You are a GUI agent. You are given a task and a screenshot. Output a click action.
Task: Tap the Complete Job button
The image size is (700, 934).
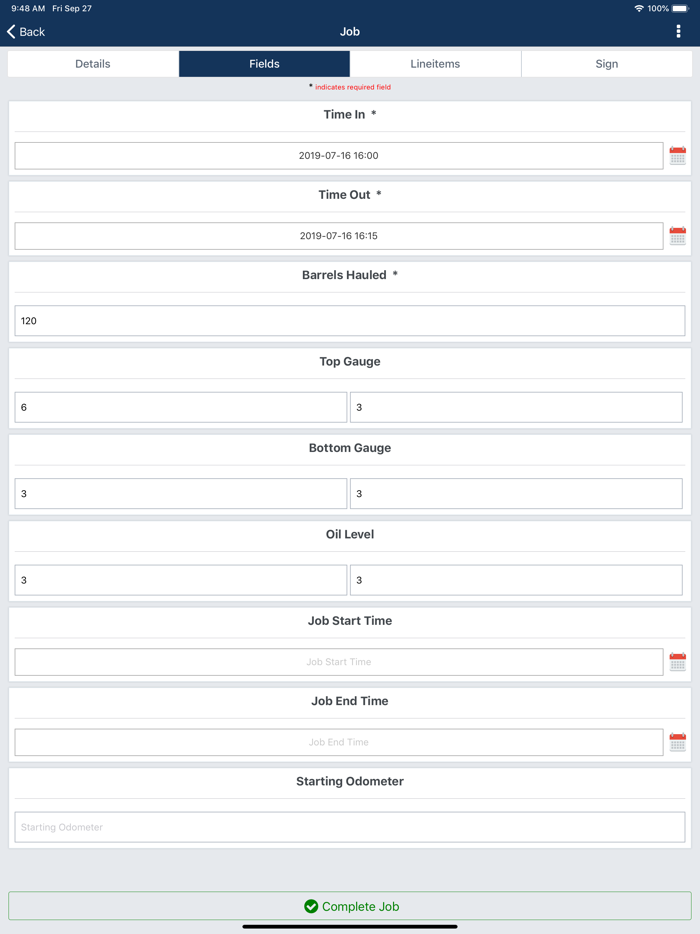click(350, 906)
